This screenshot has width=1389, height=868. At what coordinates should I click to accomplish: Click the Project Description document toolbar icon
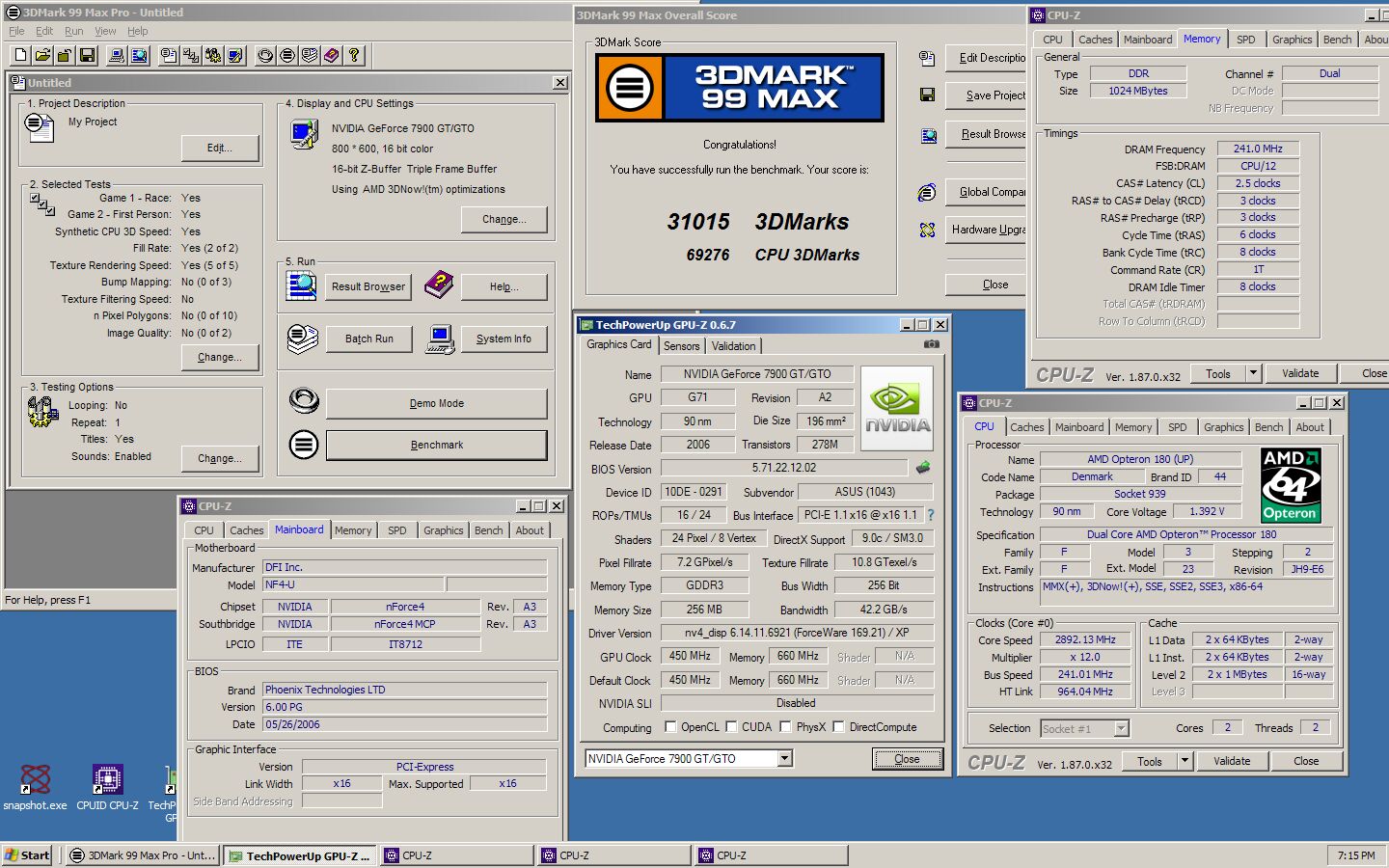point(169,55)
